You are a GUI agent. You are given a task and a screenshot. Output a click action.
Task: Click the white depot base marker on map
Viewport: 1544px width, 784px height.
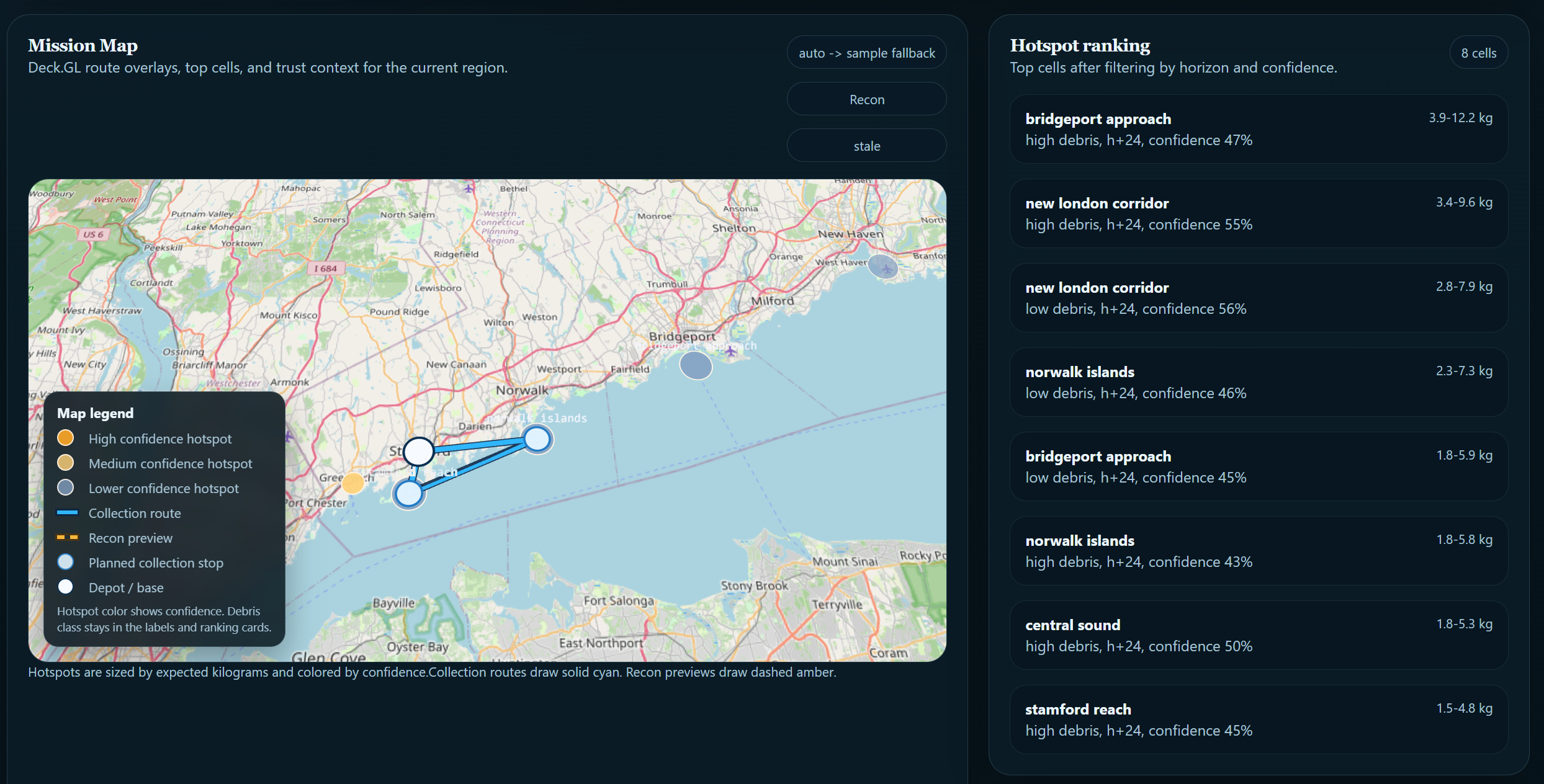pyautogui.click(x=418, y=452)
